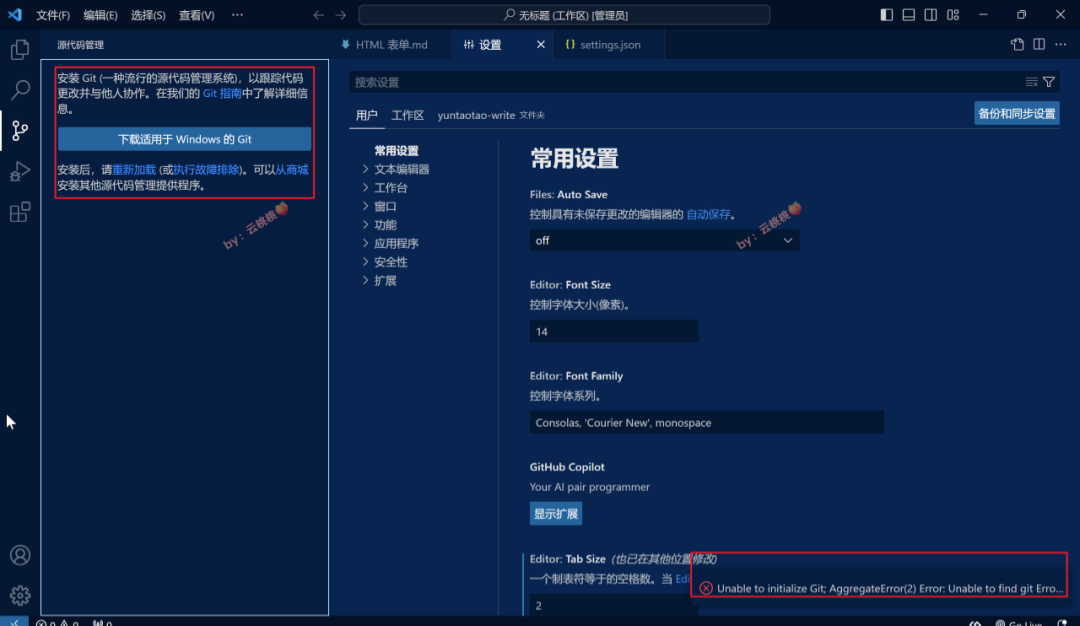Image resolution: width=1080 pixels, height=626 pixels.
Task: Go back with the navigation arrow
Action: click(x=318, y=15)
